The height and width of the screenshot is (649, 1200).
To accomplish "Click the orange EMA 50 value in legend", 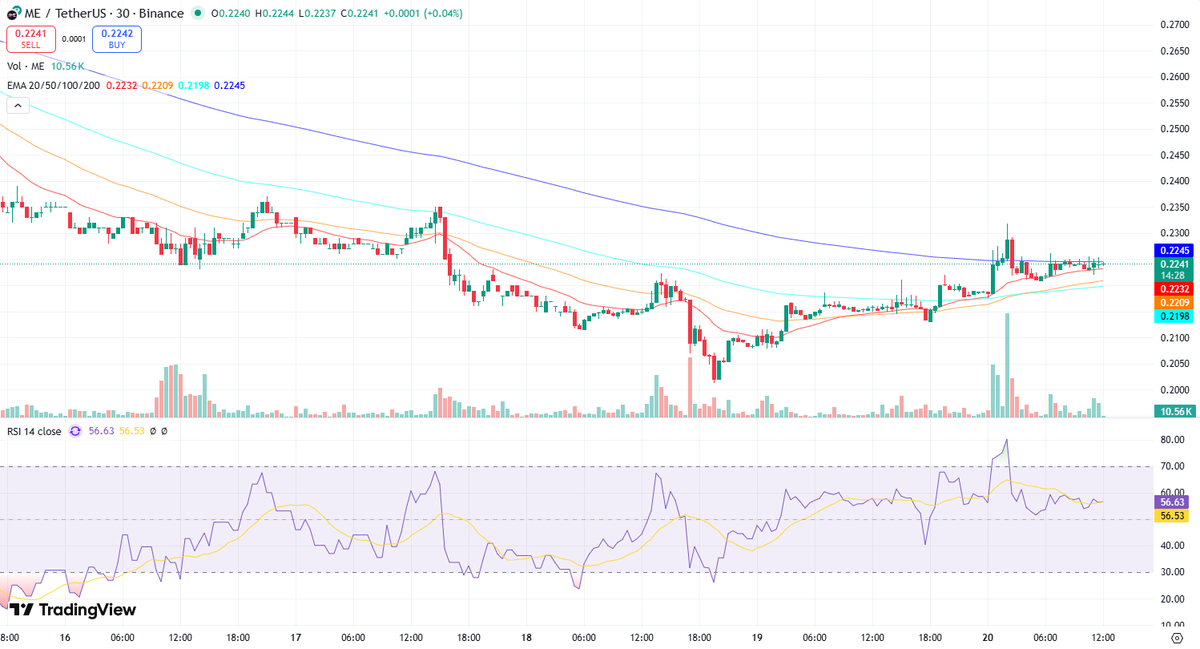I will pyautogui.click(x=158, y=86).
